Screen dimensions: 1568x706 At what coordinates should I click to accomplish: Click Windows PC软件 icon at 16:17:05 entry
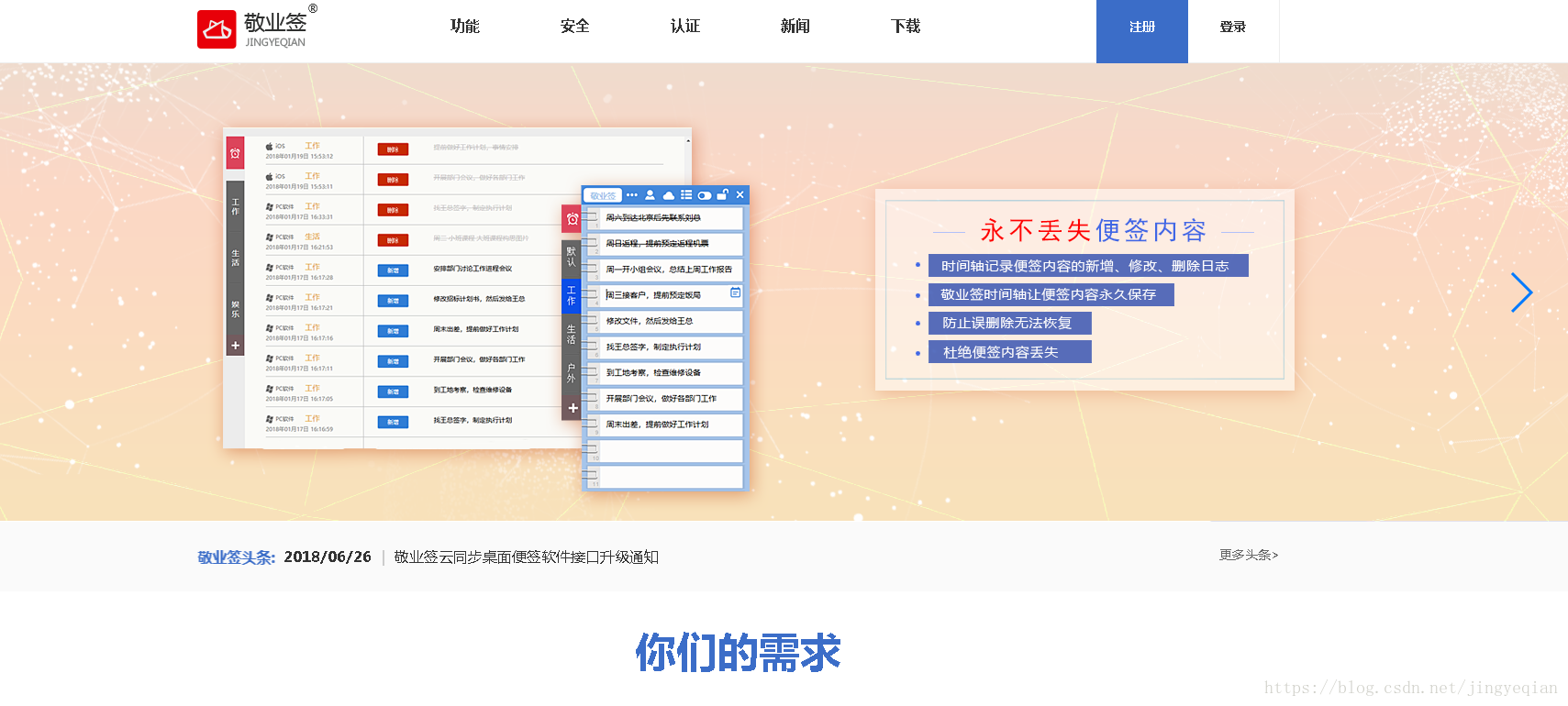point(270,389)
